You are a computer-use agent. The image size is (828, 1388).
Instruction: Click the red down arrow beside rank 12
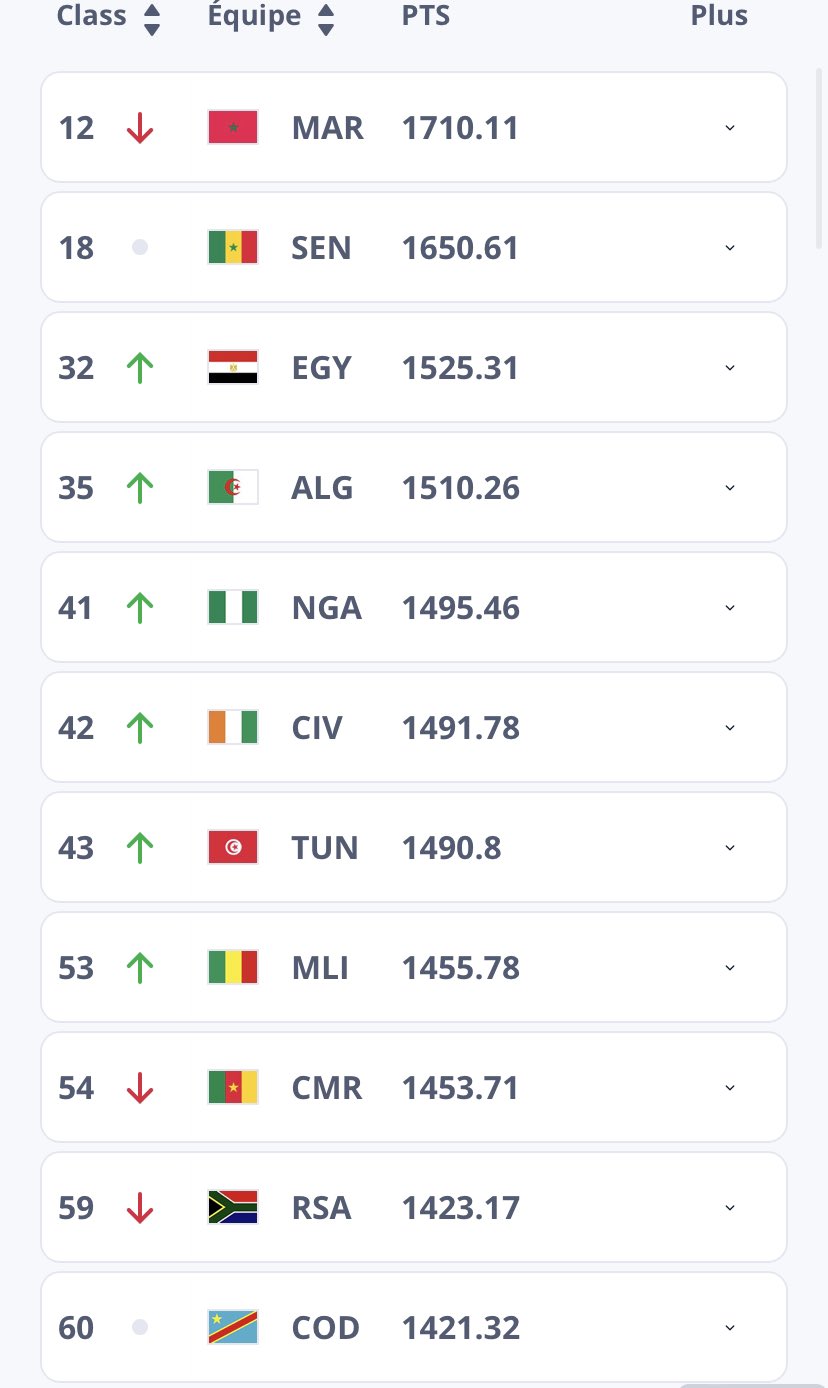(x=140, y=128)
